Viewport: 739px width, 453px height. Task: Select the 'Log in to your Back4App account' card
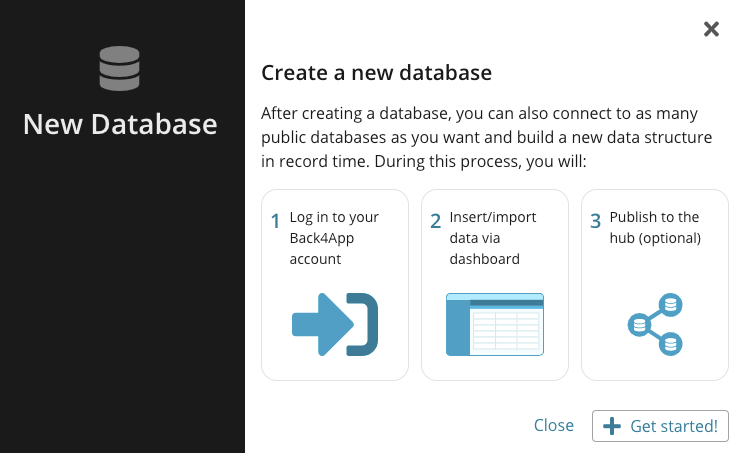point(335,285)
